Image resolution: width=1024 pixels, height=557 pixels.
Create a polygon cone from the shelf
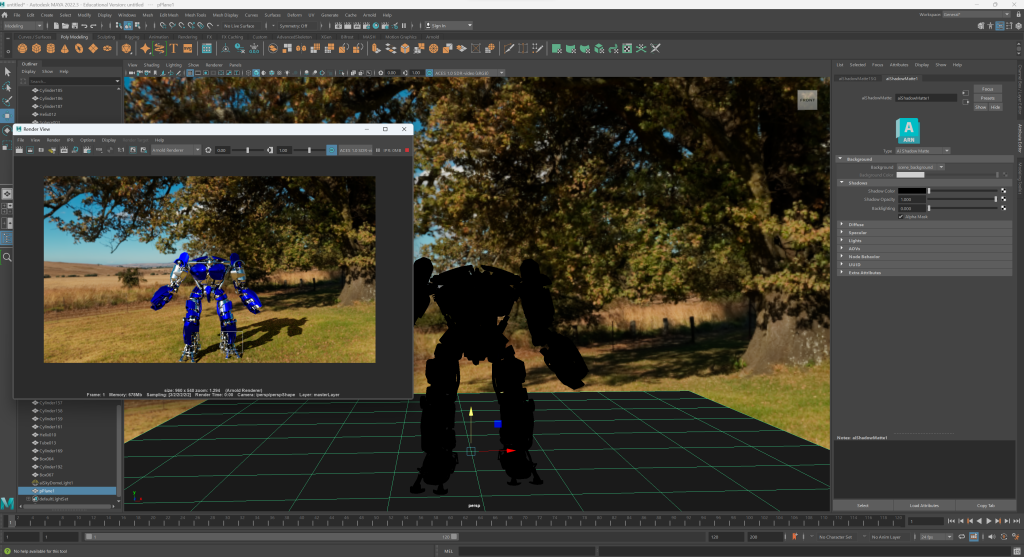pos(65,48)
